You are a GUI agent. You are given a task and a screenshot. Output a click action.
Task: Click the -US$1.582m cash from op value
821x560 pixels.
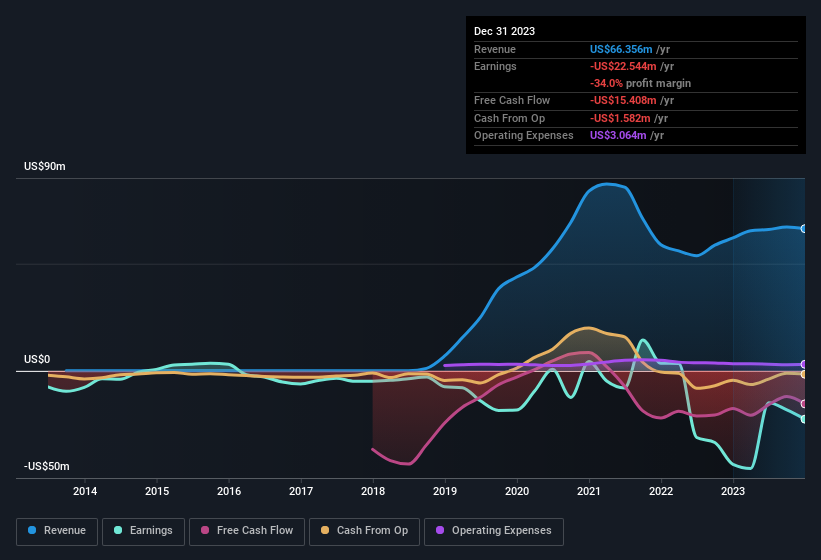coord(620,118)
